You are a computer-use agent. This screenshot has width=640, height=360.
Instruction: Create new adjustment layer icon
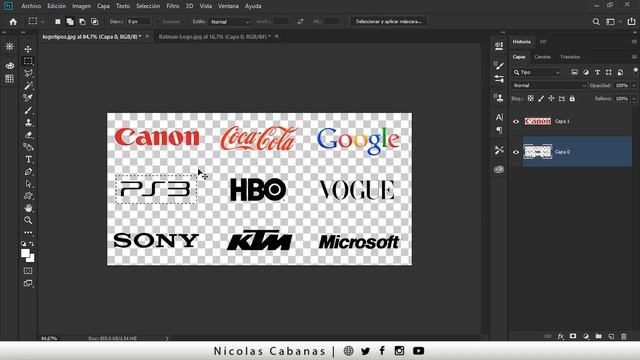(586, 336)
